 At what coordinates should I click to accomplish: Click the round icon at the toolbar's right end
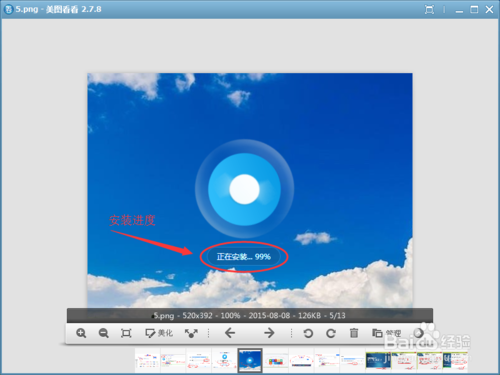[x=419, y=333]
